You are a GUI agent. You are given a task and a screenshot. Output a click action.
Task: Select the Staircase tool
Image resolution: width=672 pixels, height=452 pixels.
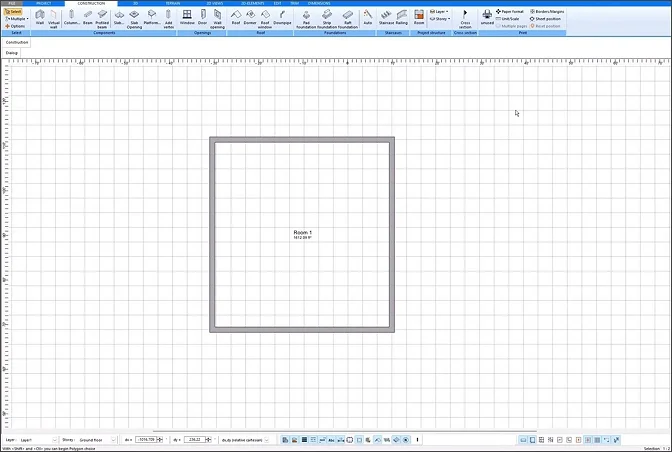[386, 18]
